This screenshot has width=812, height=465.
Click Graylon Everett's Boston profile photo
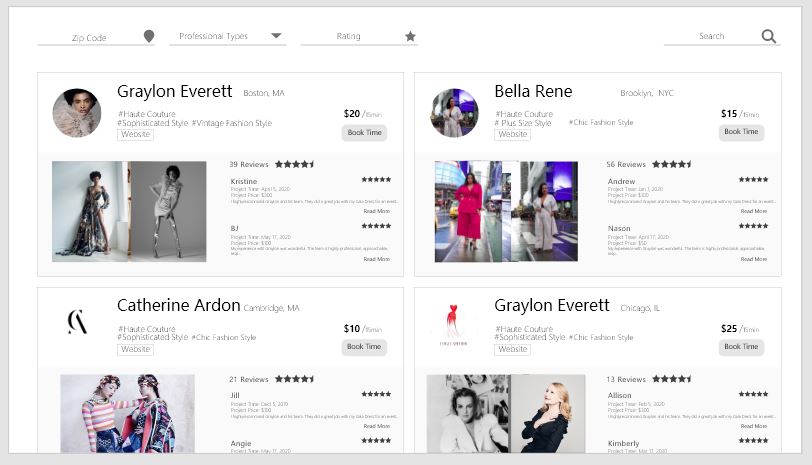(x=77, y=113)
